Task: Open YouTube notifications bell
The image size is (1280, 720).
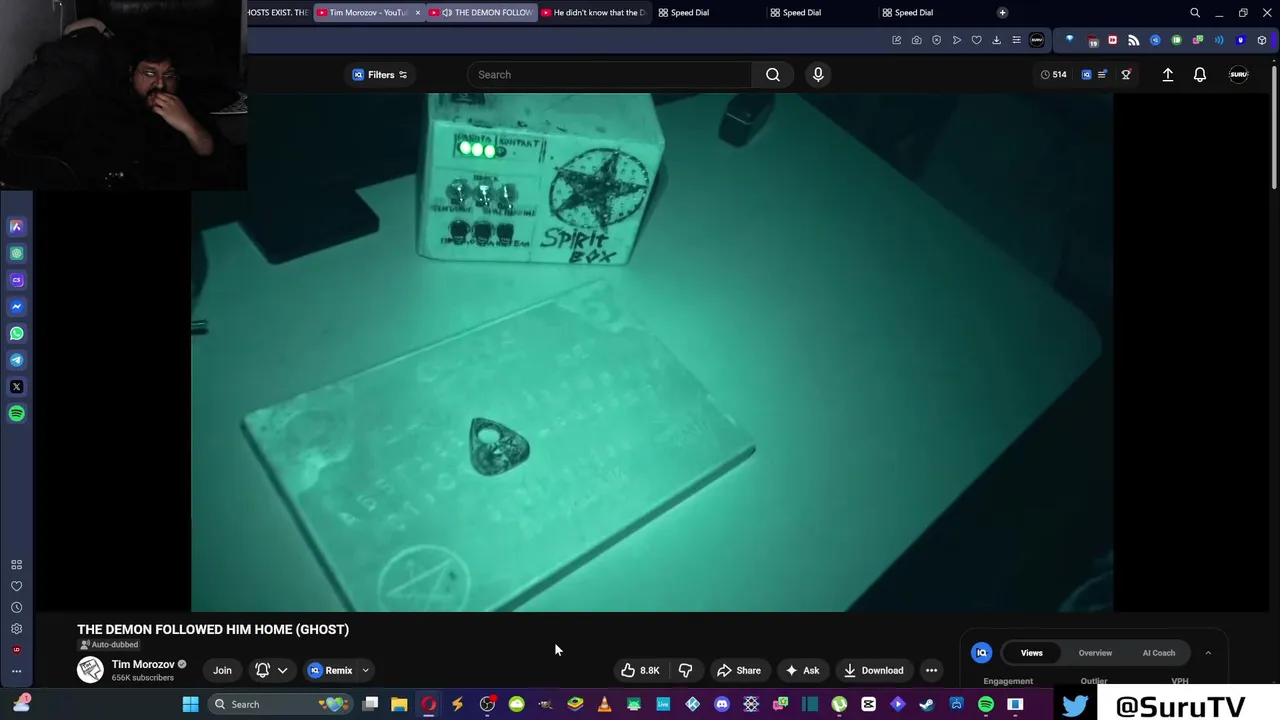Action: (1200, 74)
